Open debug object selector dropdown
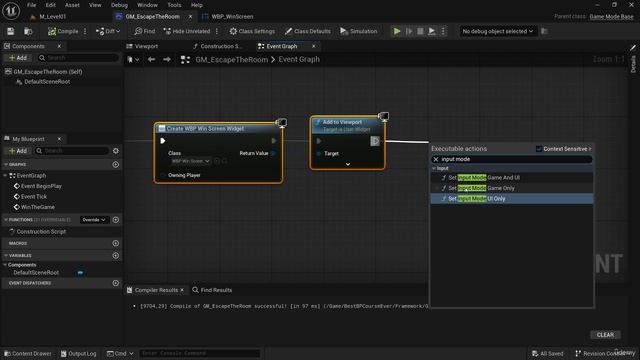Viewport: 640px width, 360px height. click(x=498, y=31)
